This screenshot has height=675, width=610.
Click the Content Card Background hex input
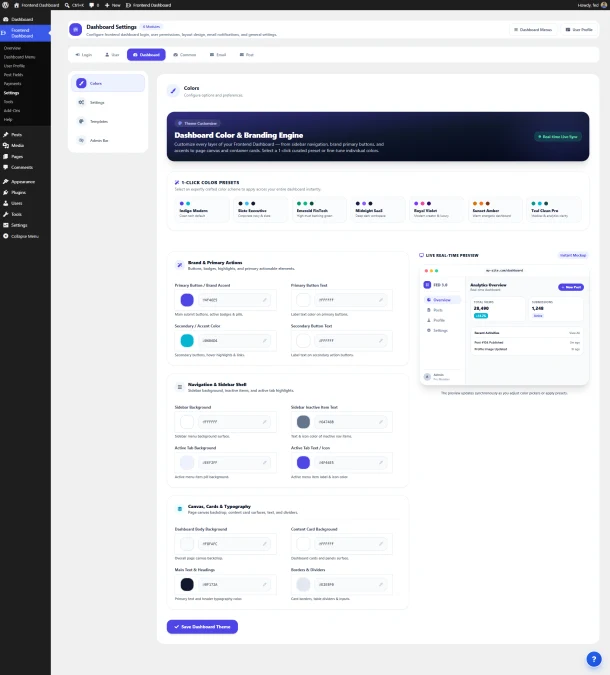point(350,544)
